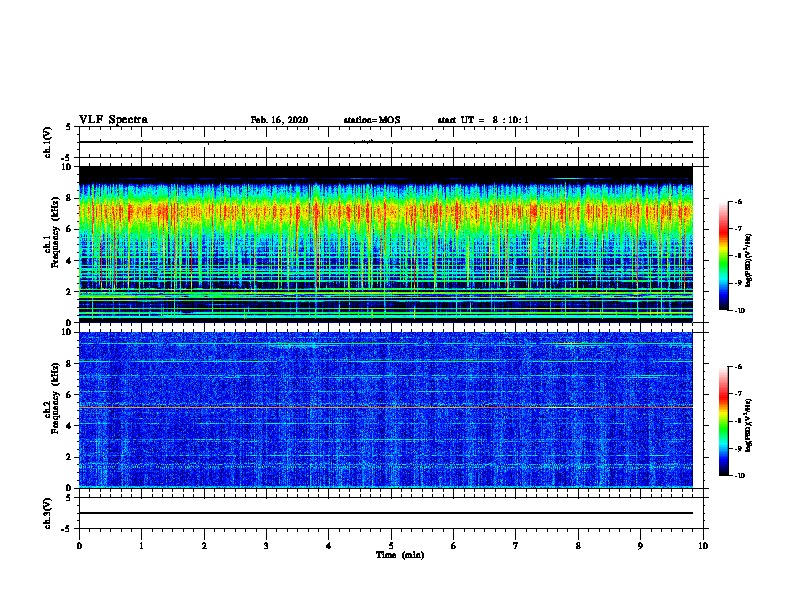Image resolution: width=792 pixels, height=612 pixels.
Task: Click the "ch.3(V)" waveform axis label
Action: (x=47, y=513)
